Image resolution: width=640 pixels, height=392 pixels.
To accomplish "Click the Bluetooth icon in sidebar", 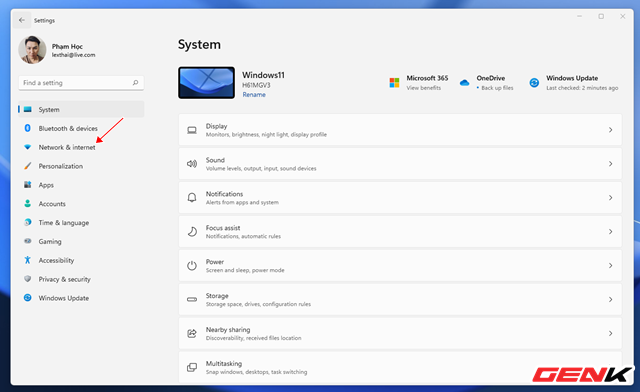I will tap(28, 128).
